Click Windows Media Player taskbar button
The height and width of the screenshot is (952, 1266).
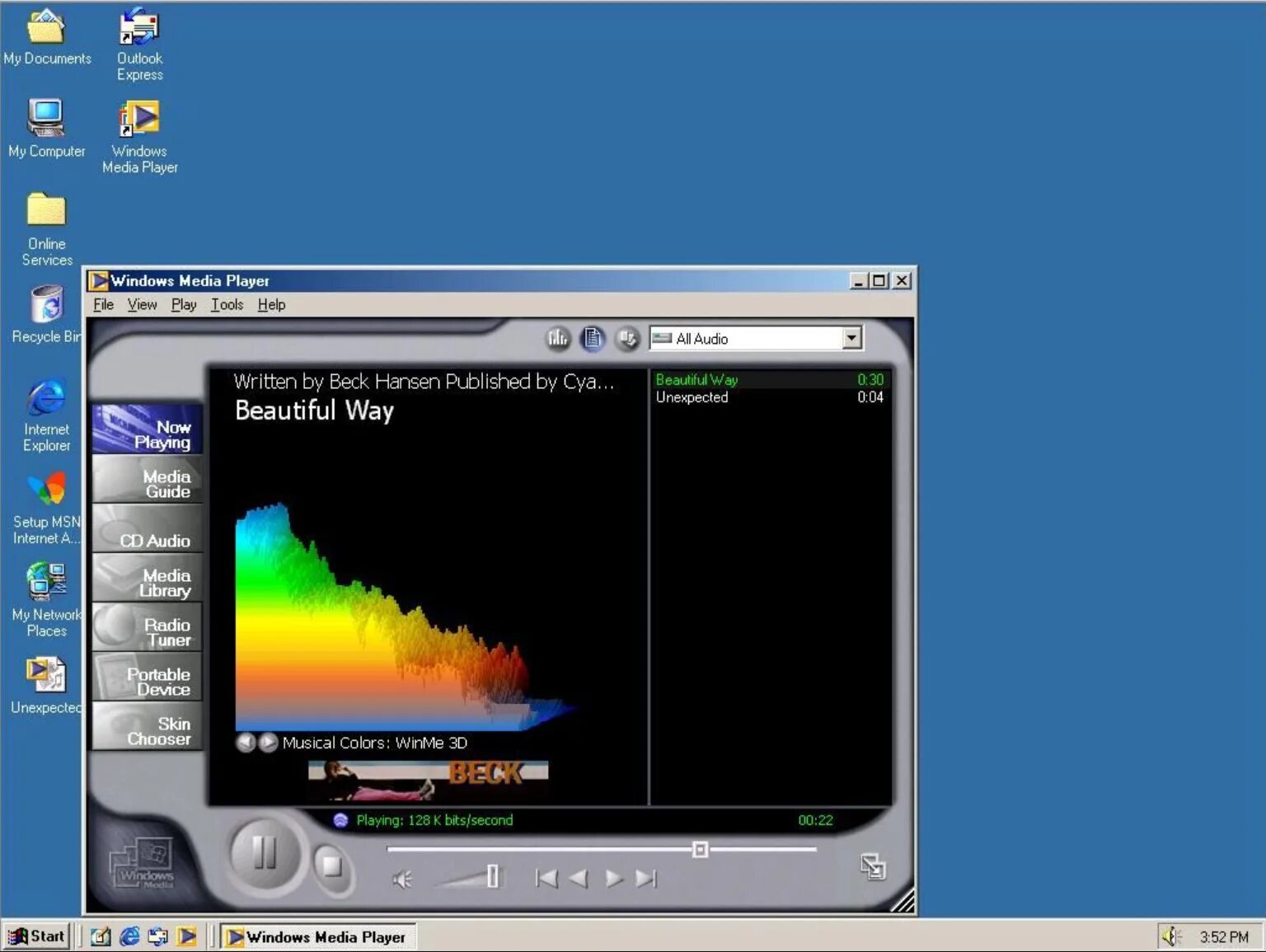click(317, 937)
